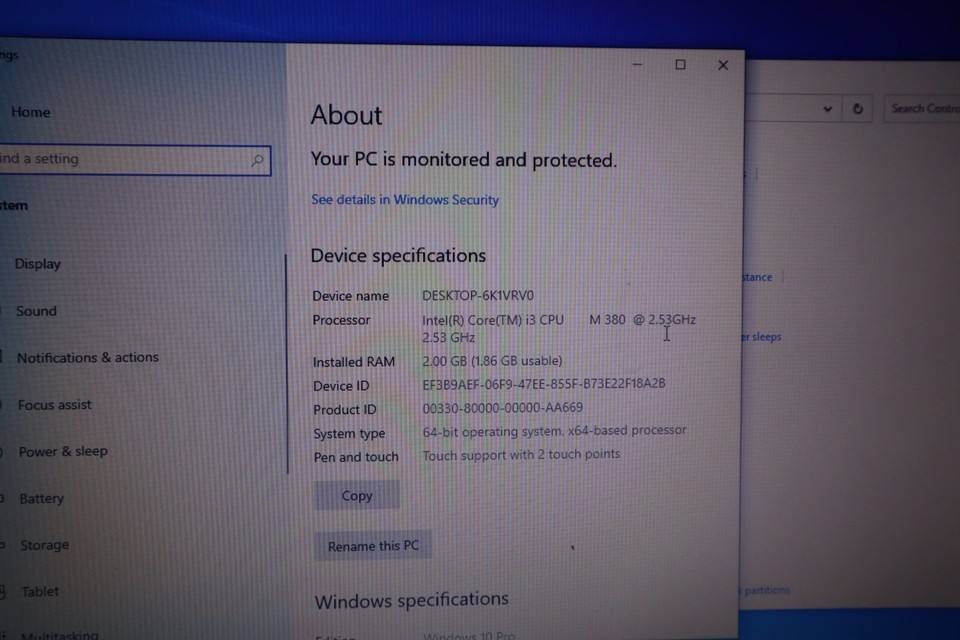Open Power & sleep settings

(63, 451)
